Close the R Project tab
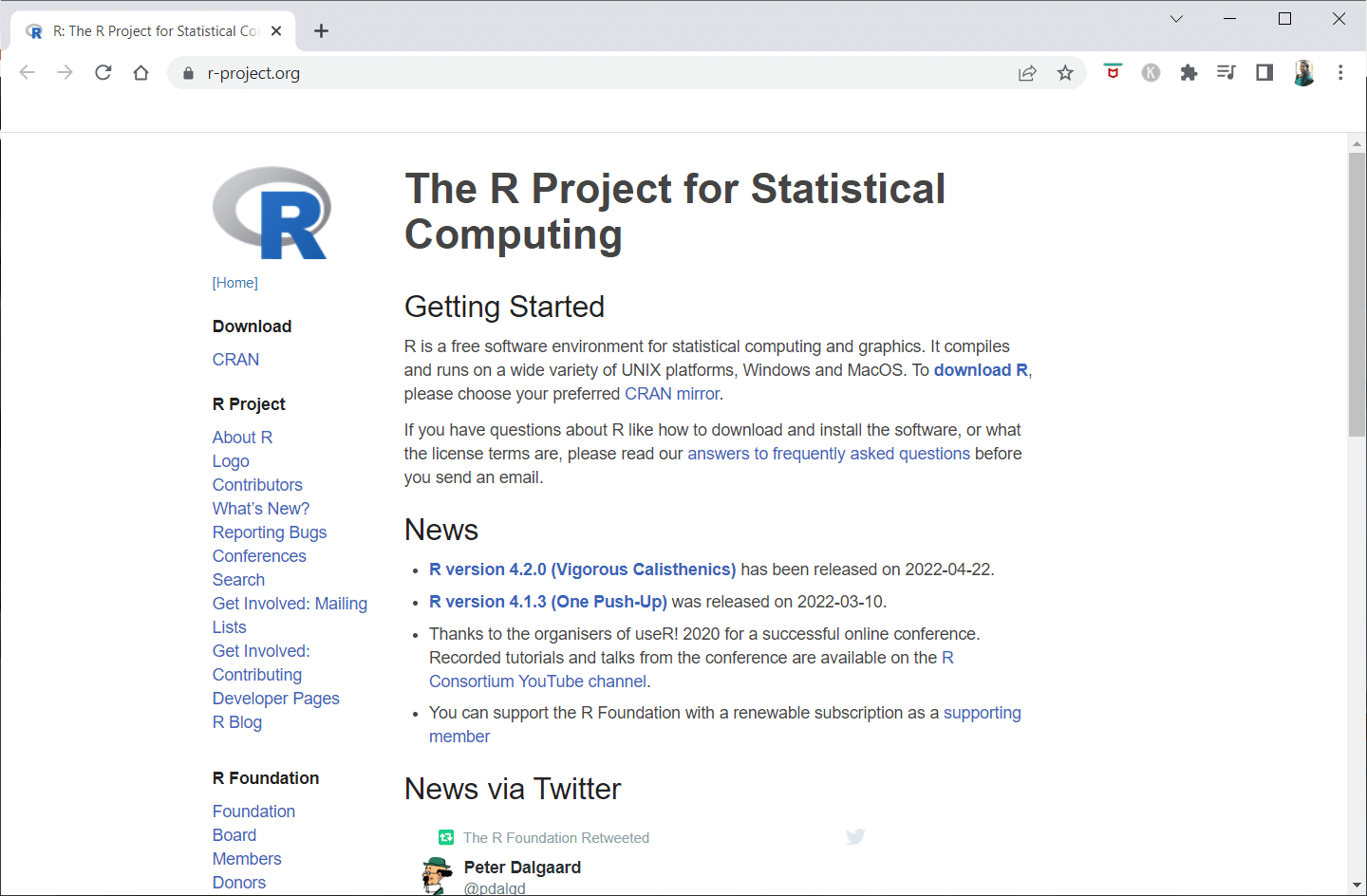 [x=276, y=31]
